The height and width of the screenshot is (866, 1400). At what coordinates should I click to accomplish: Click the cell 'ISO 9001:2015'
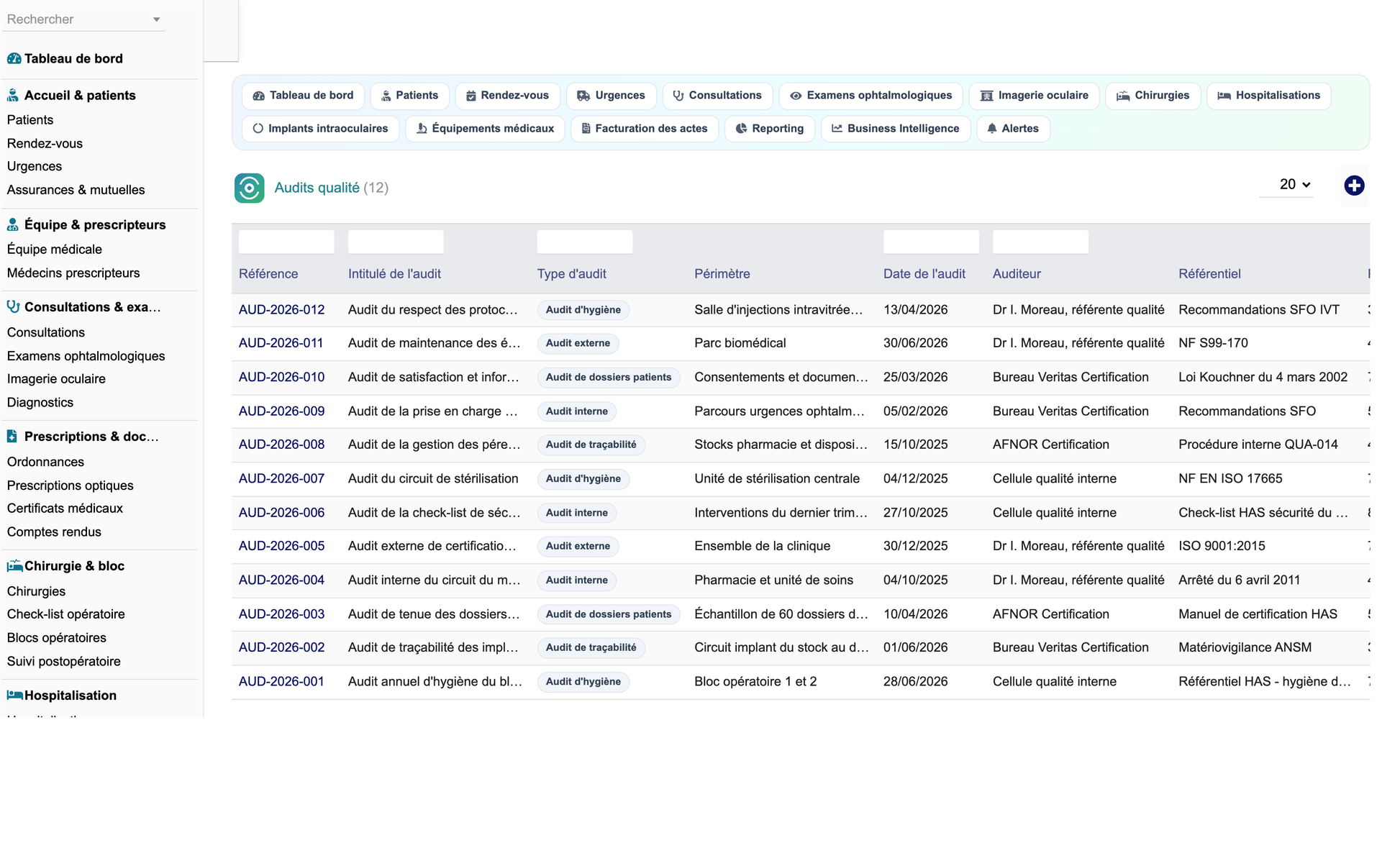tap(1222, 547)
